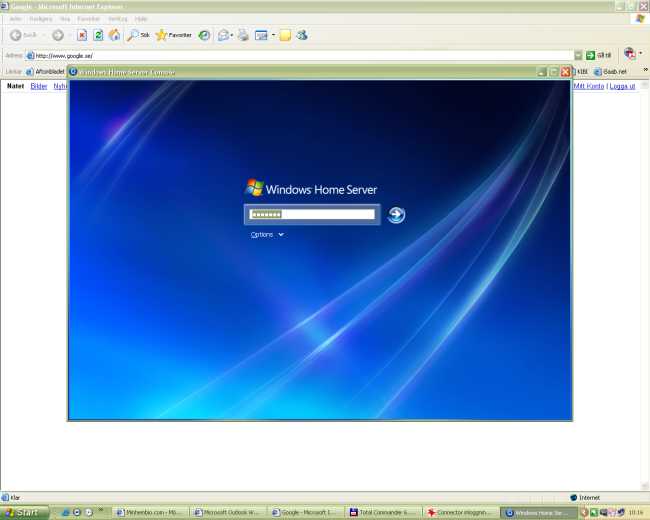Image resolution: width=650 pixels, height=520 pixels.
Task: Open the dropdown arrow beside the Back button
Action: coord(44,35)
